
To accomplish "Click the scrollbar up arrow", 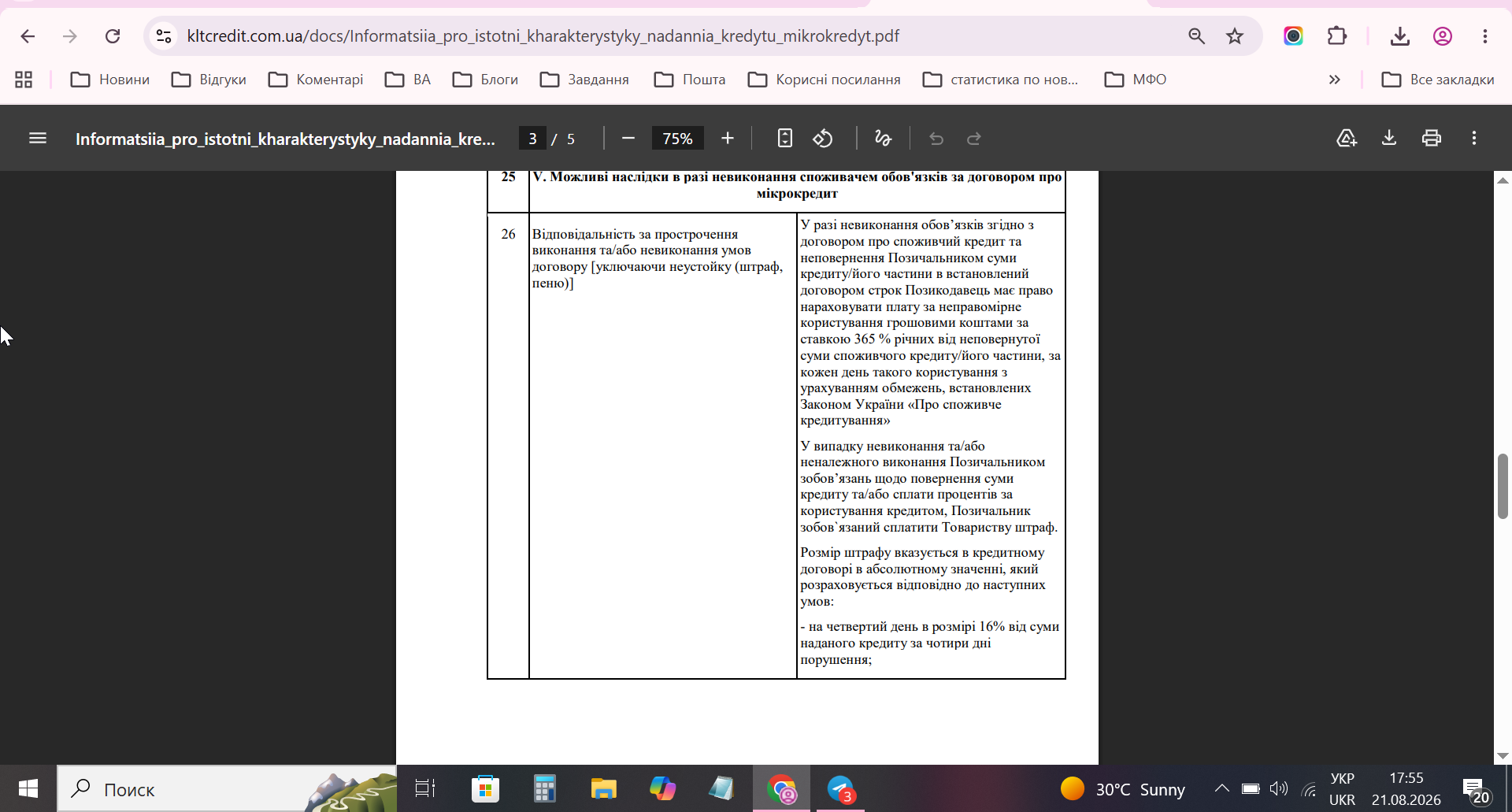I will click(1503, 180).
